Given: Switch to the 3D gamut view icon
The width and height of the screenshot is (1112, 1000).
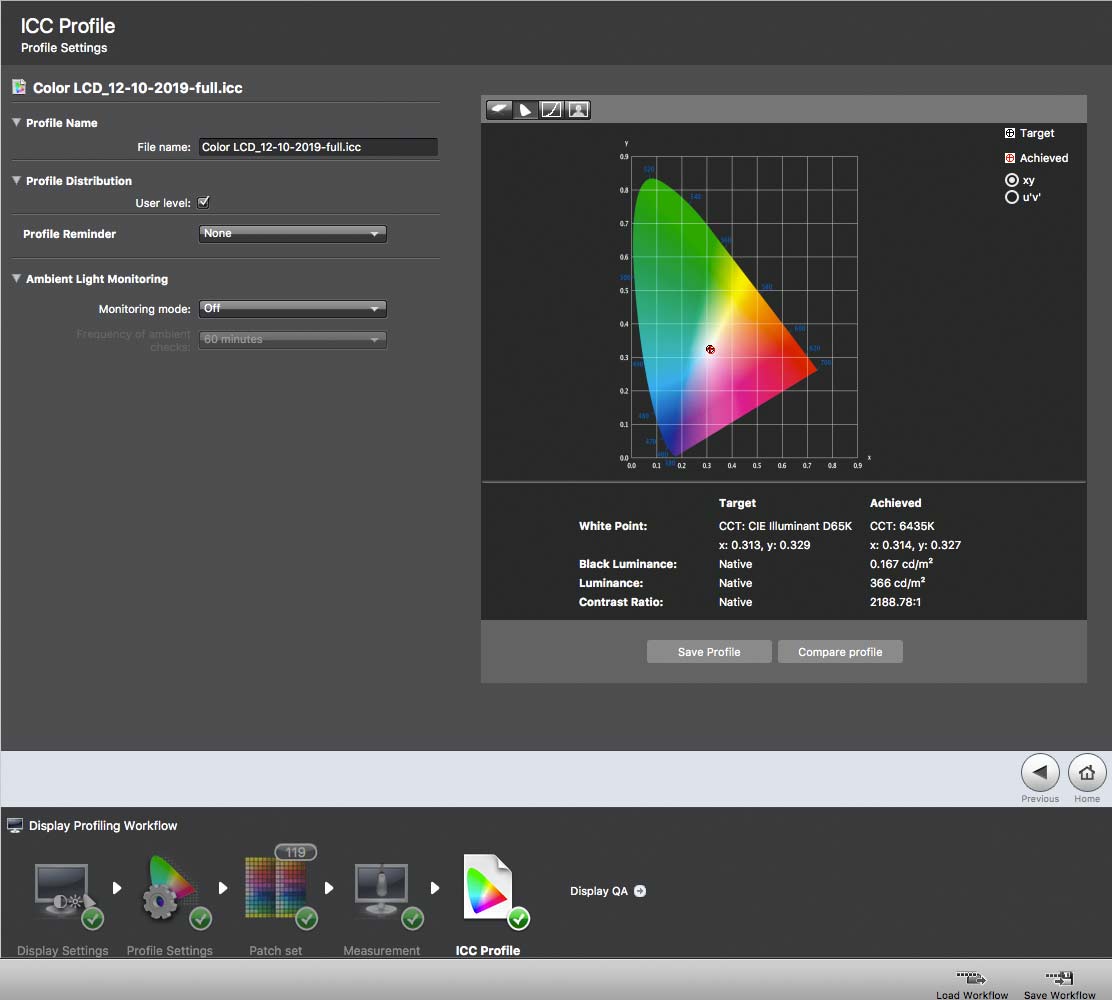Looking at the screenshot, I should pos(499,110).
